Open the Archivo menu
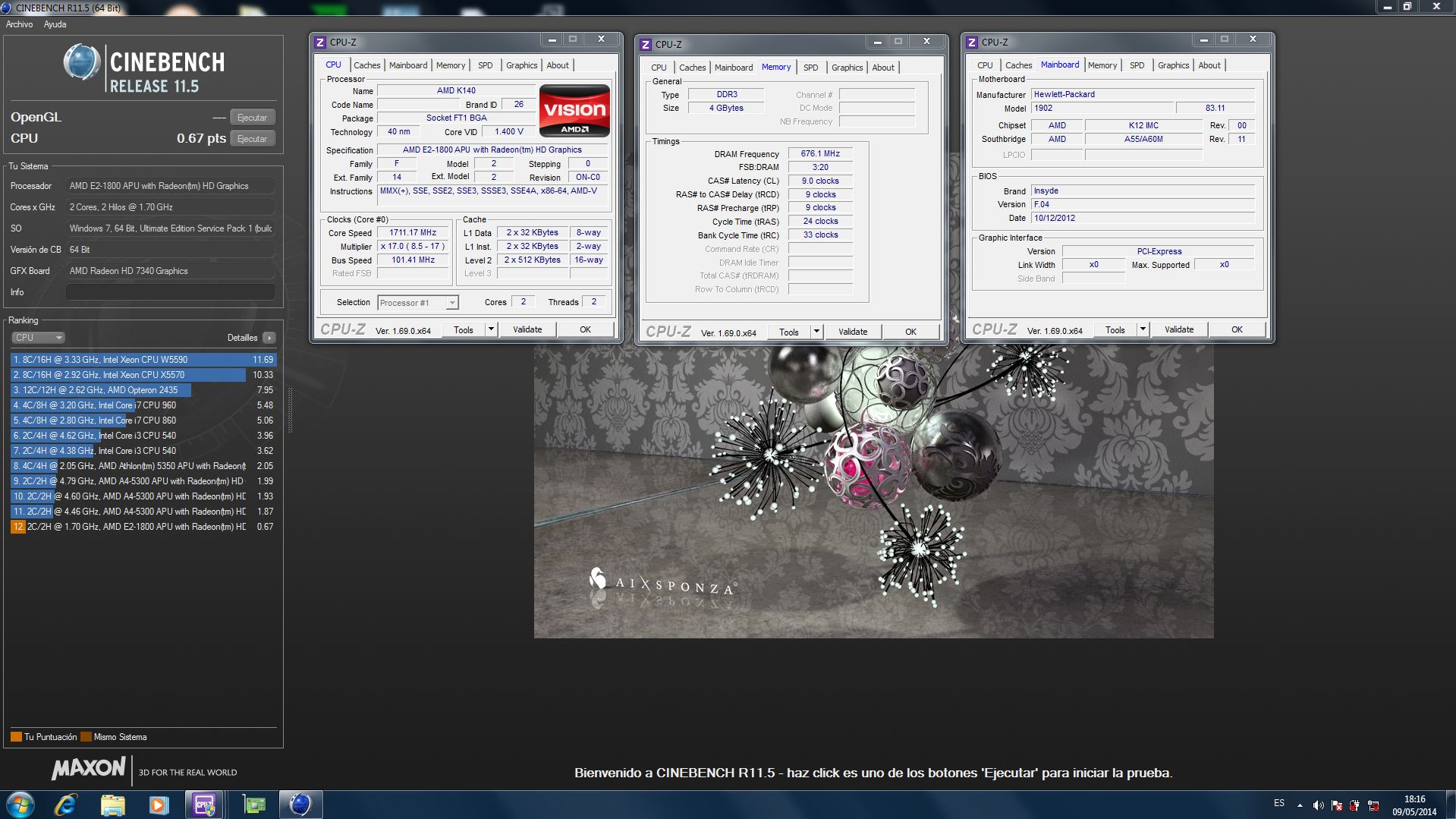This screenshot has width=1456, height=819. click(19, 24)
